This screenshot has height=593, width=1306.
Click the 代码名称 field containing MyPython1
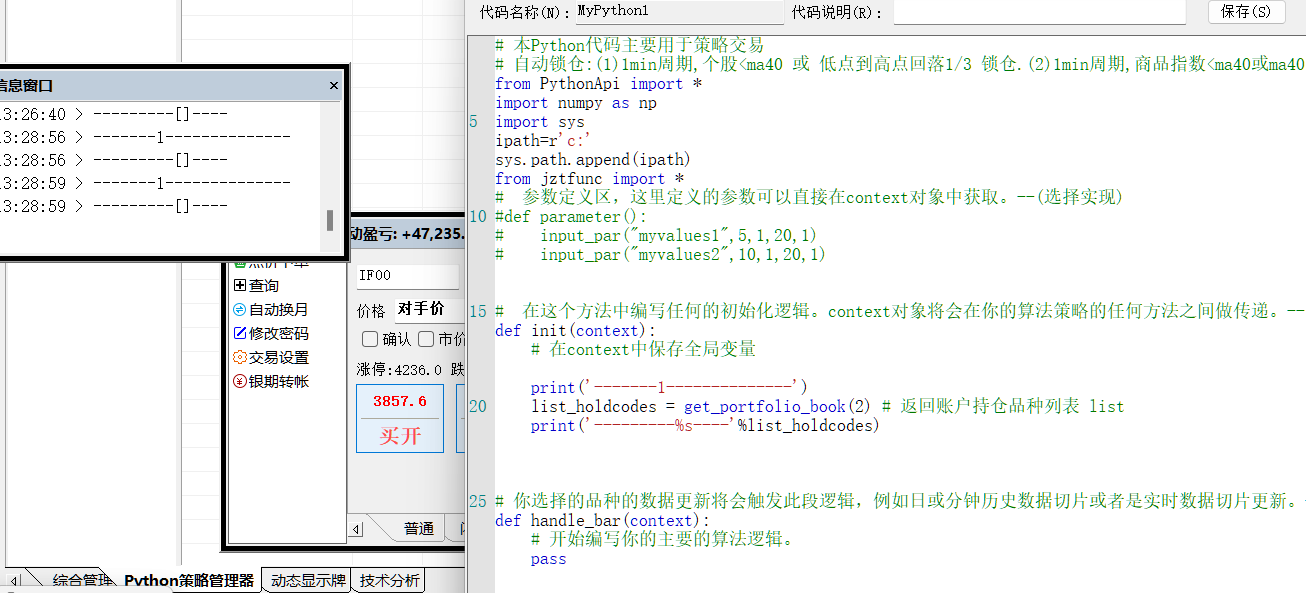pyautogui.click(x=679, y=12)
